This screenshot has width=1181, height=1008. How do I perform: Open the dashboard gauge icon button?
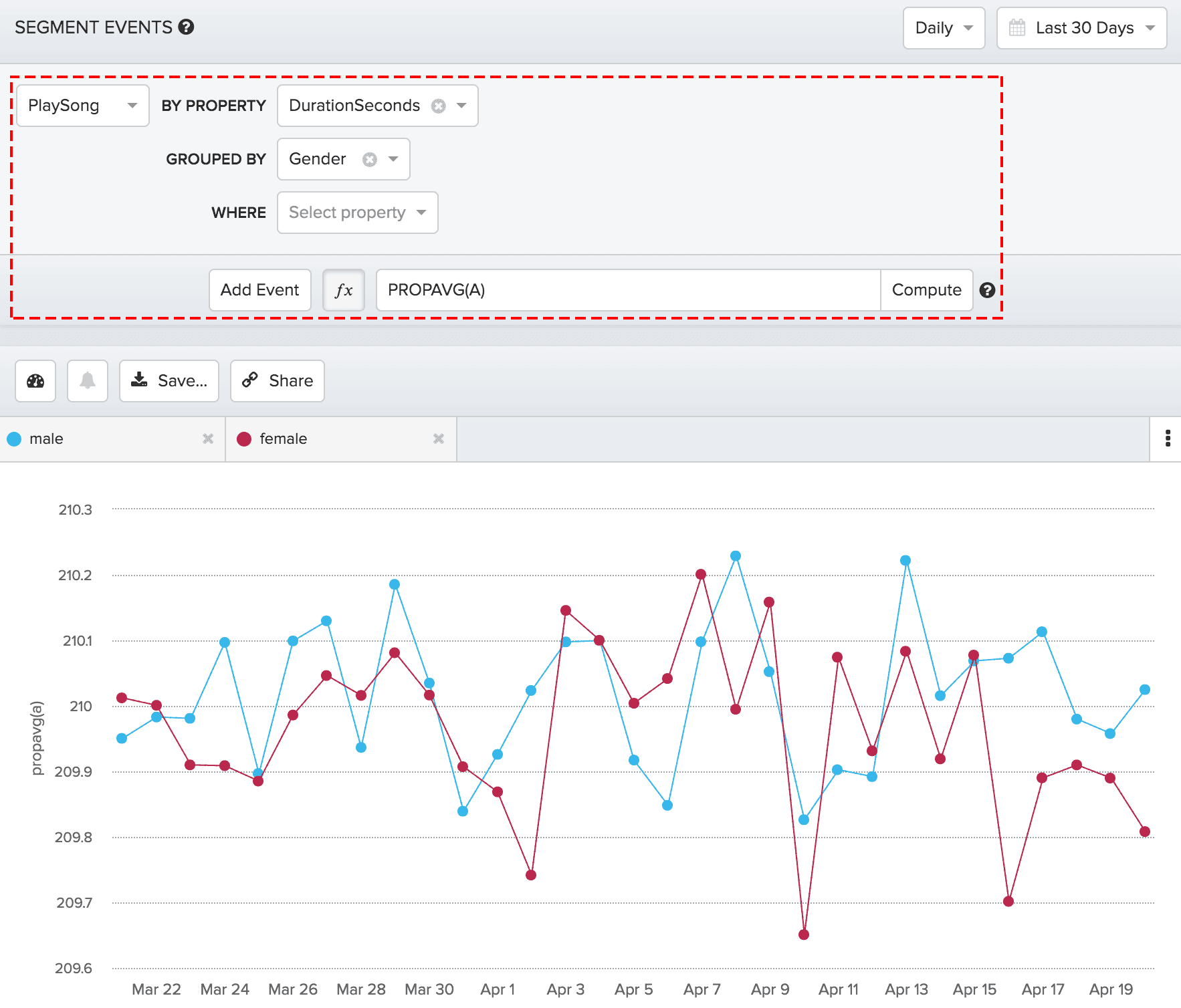35,381
